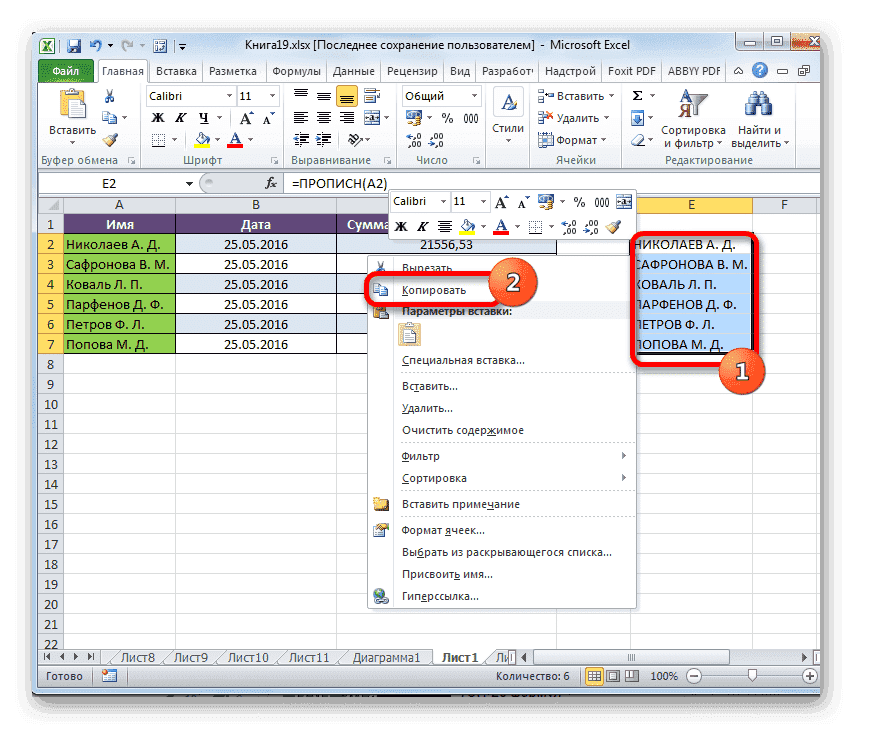This screenshot has width=875, height=729.
Task: Open the font size dropdown on the ribbon
Action: pos(270,96)
